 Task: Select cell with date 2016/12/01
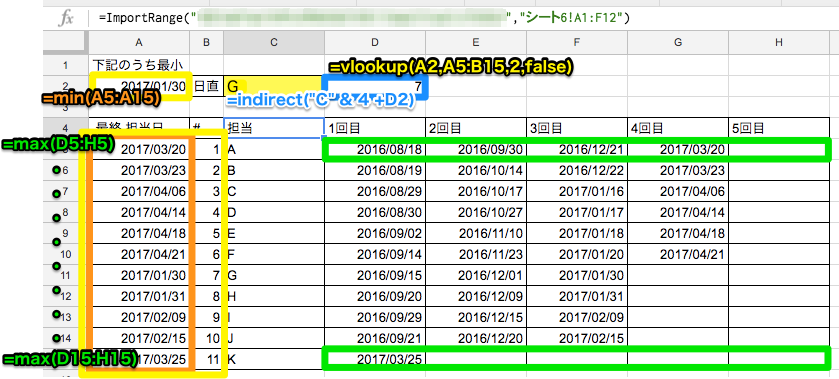[x=476, y=275]
